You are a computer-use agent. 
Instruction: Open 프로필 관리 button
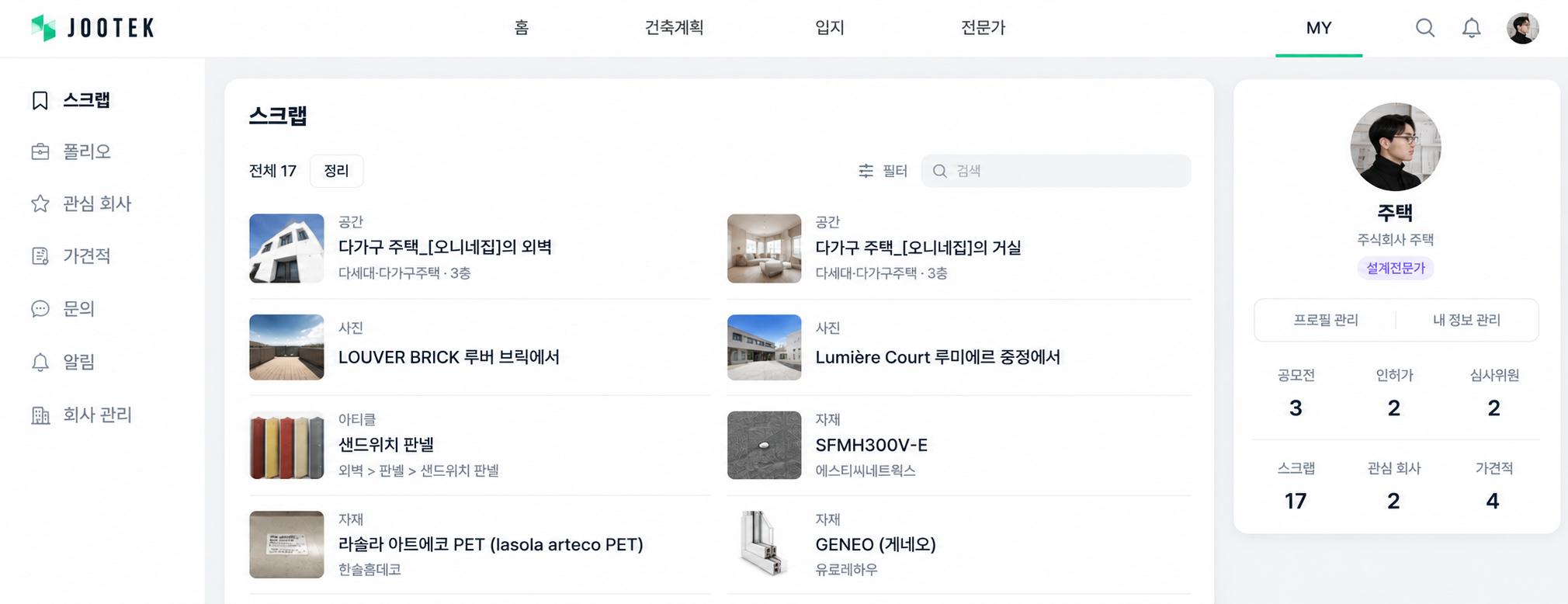pos(1325,320)
